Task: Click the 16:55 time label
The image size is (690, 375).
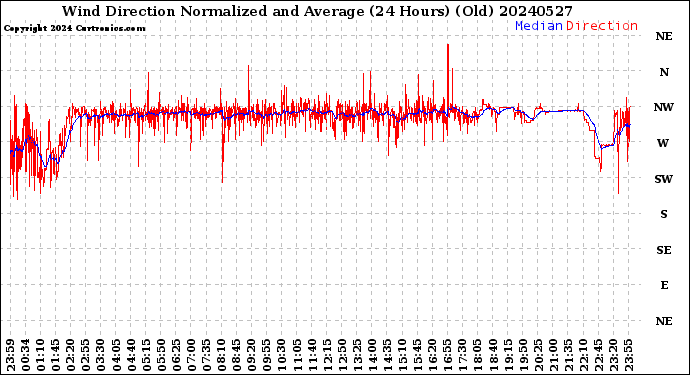Action: click(447, 355)
